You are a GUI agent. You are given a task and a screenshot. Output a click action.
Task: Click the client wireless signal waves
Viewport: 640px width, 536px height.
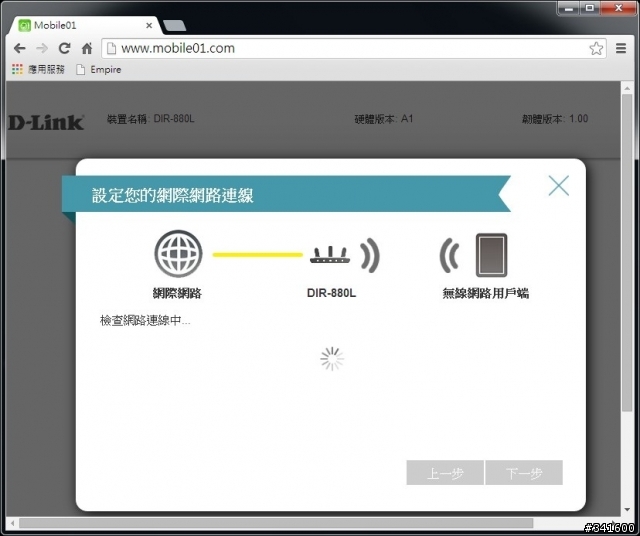pyautogui.click(x=449, y=255)
